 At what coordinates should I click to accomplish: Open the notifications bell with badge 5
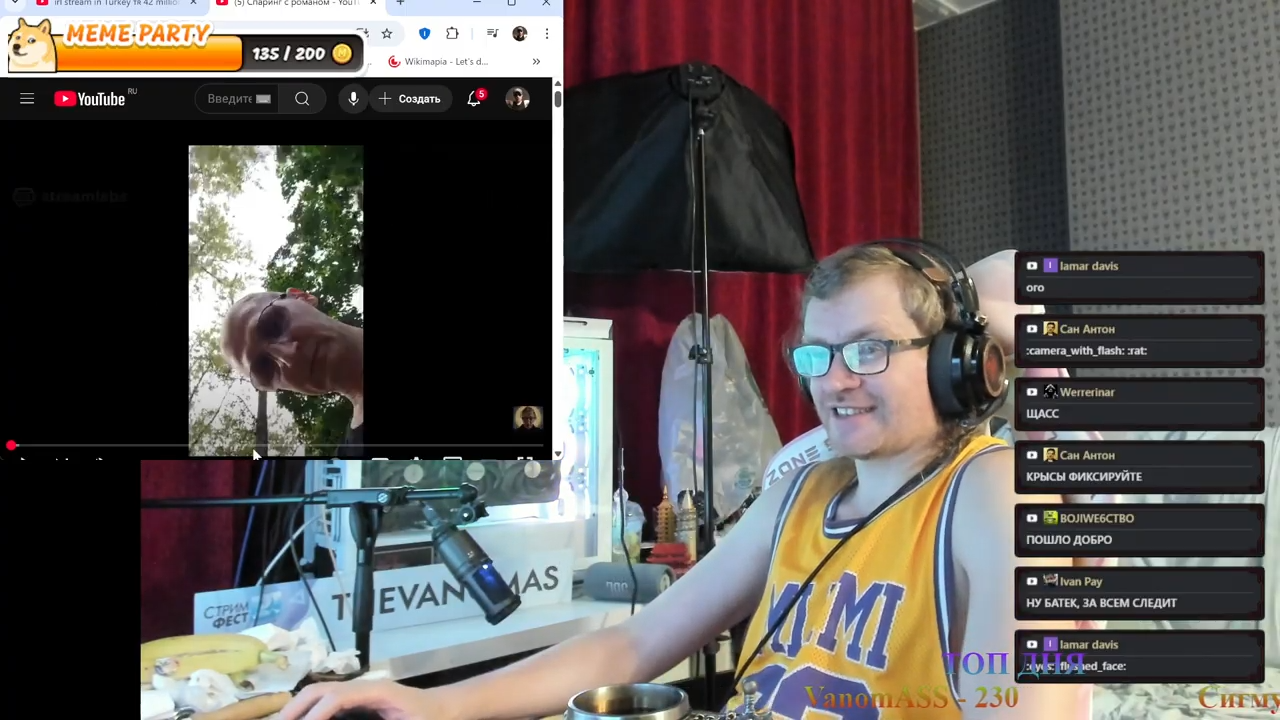(475, 98)
